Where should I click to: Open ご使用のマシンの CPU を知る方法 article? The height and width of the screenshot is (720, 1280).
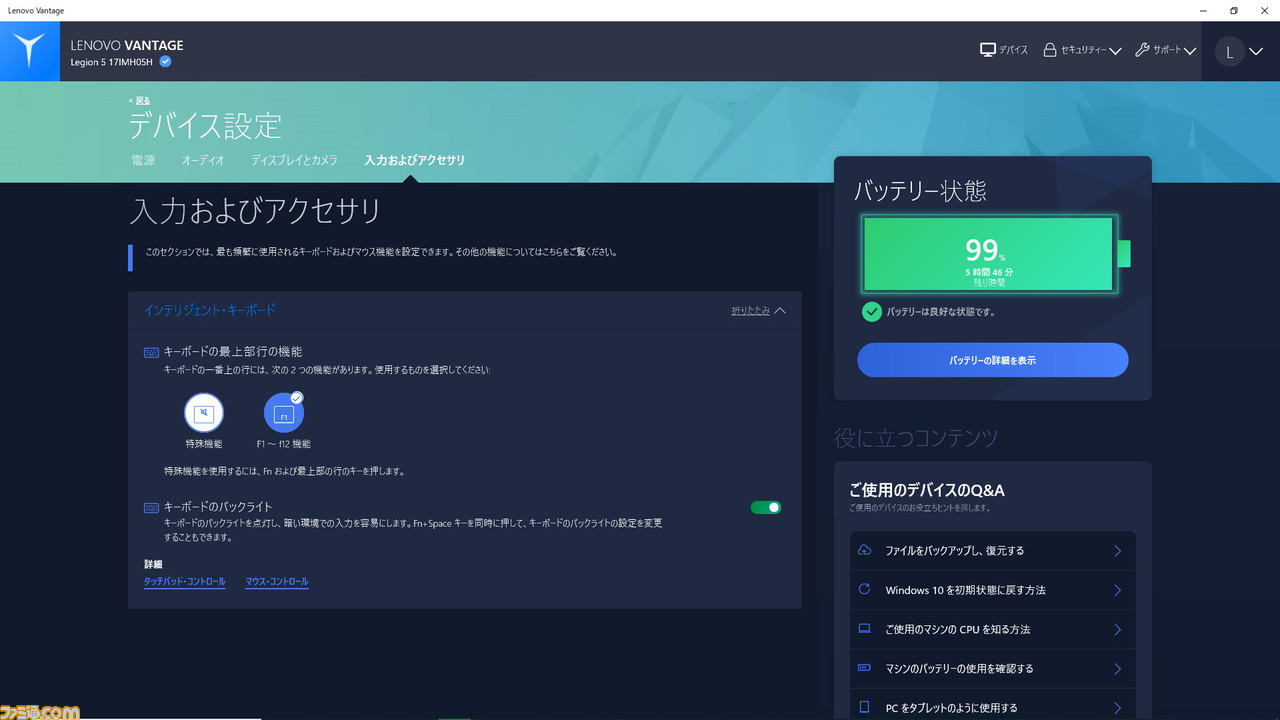tap(992, 629)
